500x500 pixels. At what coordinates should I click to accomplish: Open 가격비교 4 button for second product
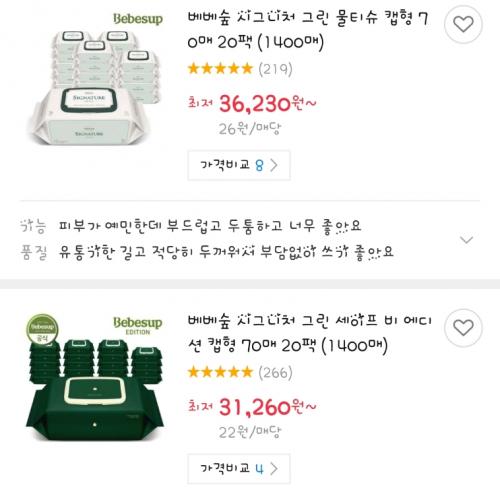(x=239, y=469)
